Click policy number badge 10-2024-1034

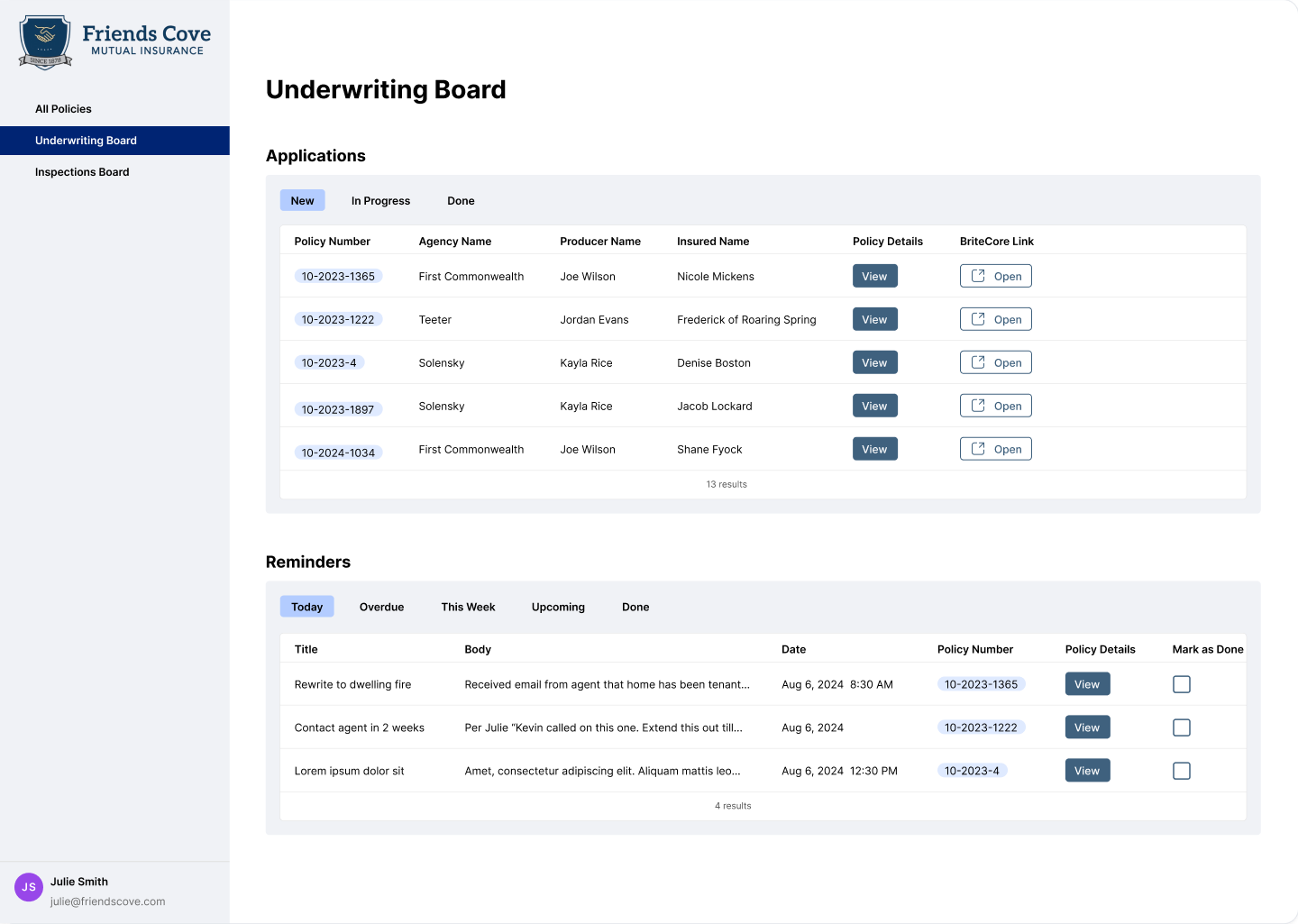click(x=338, y=453)
